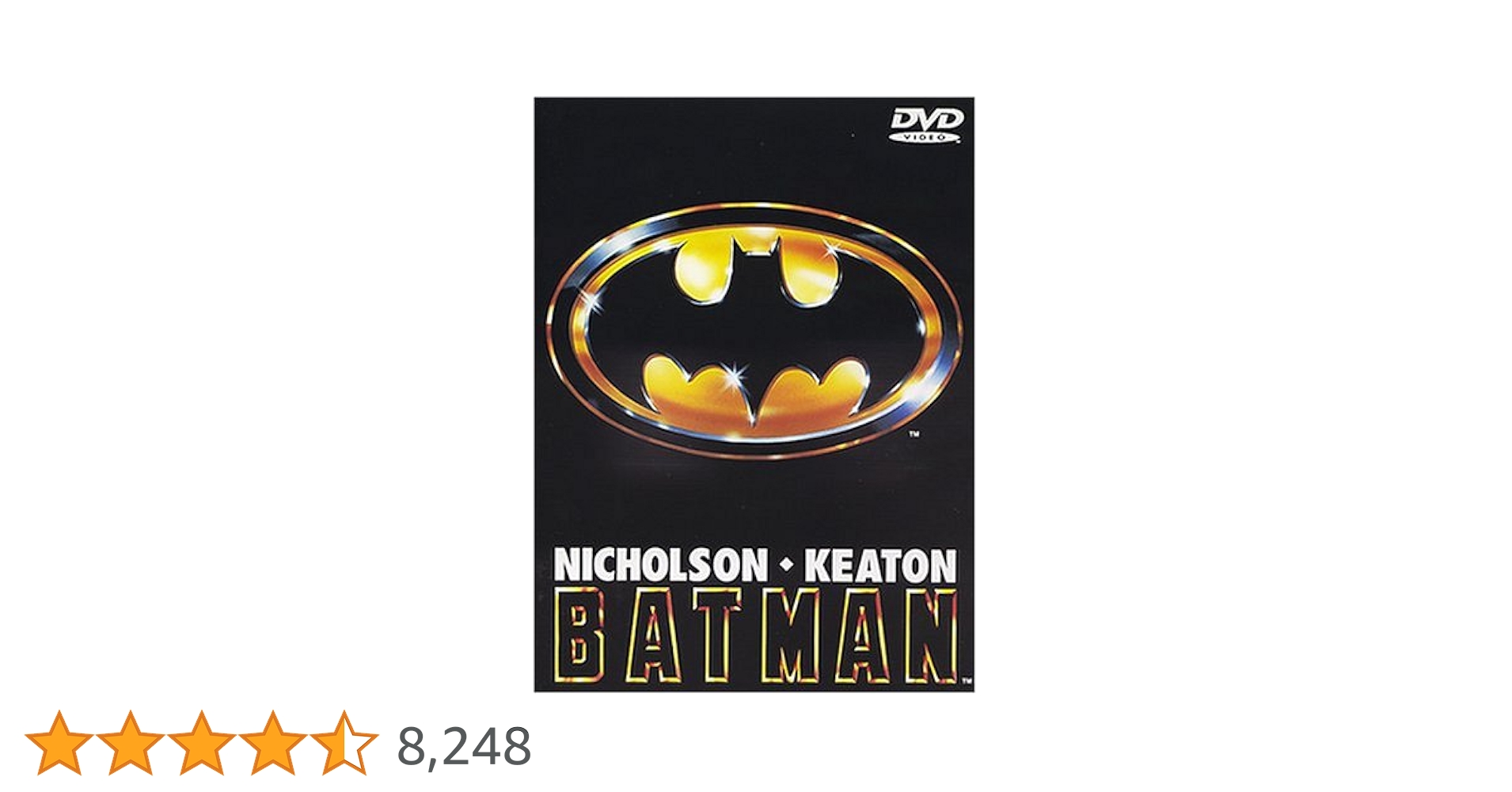
Task: Click the TM mark beside oval emblem
Action: pyautogui.click(x=914, y=434)
